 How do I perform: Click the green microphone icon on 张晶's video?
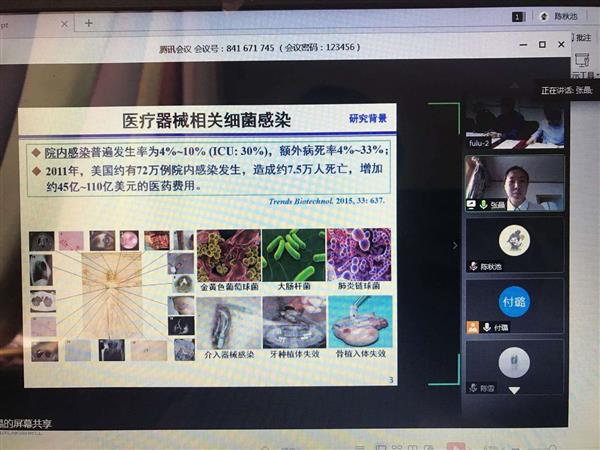click(x=484, y=204)
